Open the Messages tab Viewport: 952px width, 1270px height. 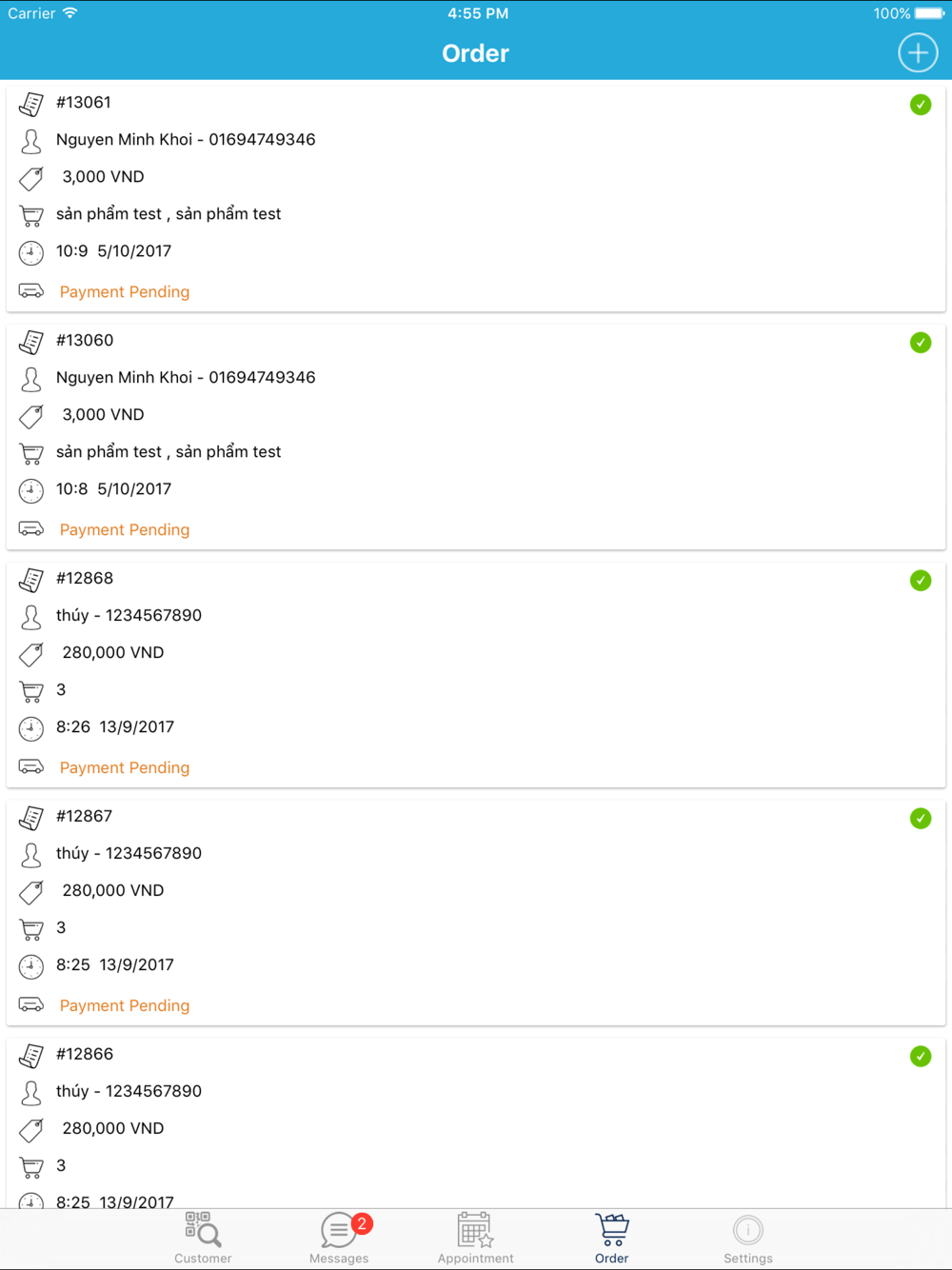tap(338, 1238)
